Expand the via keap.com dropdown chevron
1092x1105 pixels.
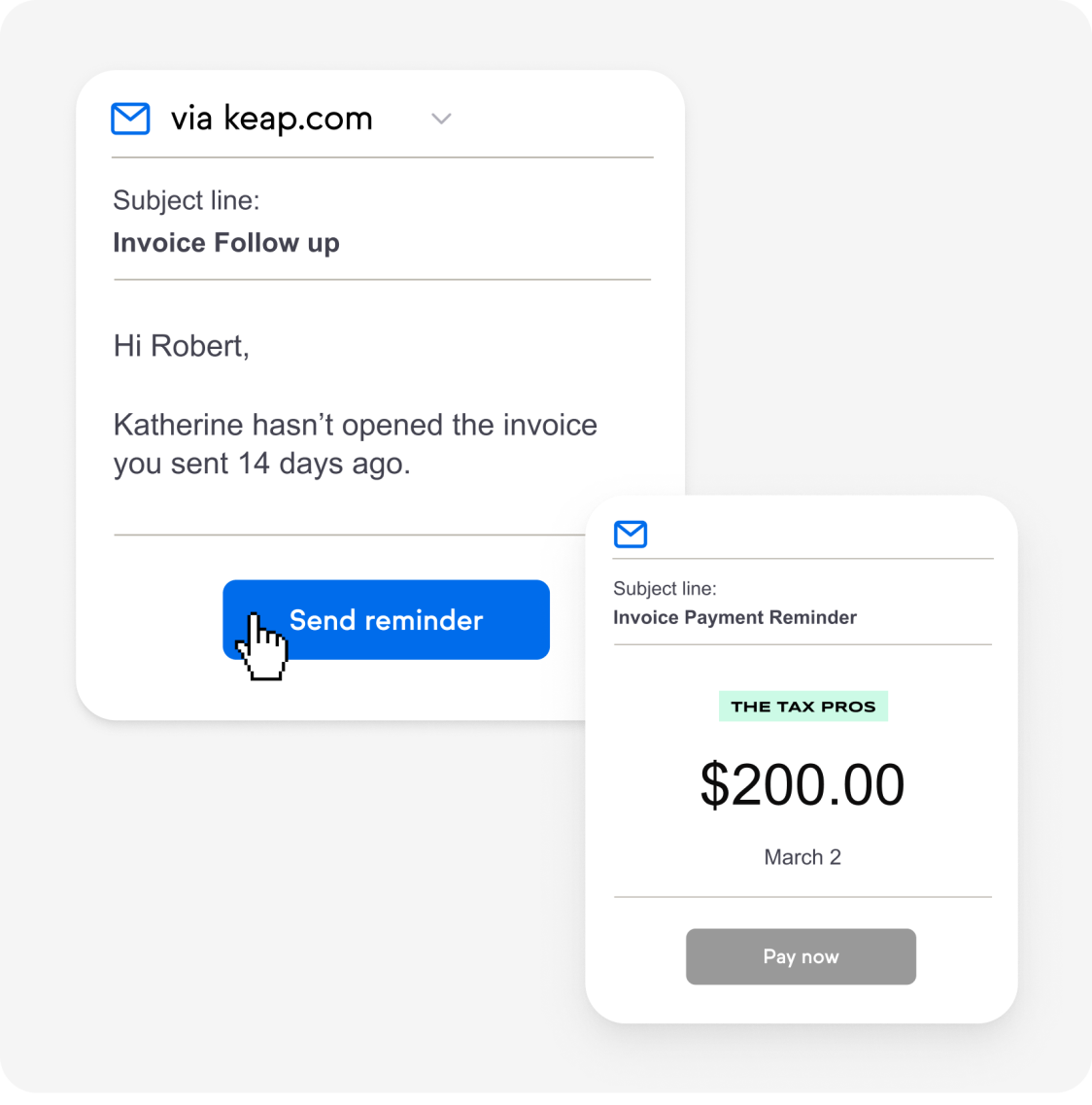click(x=441, y=120)
